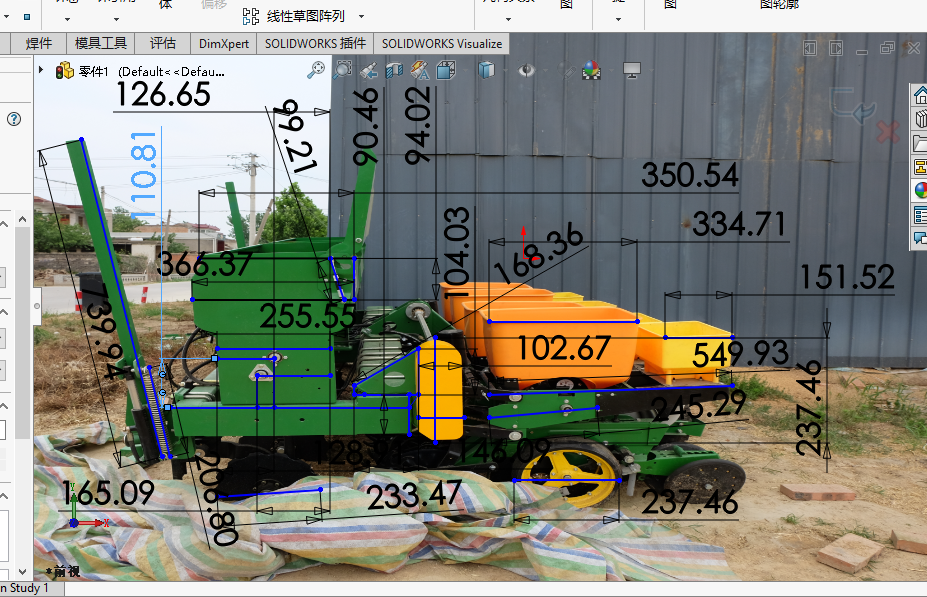
Task: Select Zoom to Area tool
Action: click(x=342, y=70)
